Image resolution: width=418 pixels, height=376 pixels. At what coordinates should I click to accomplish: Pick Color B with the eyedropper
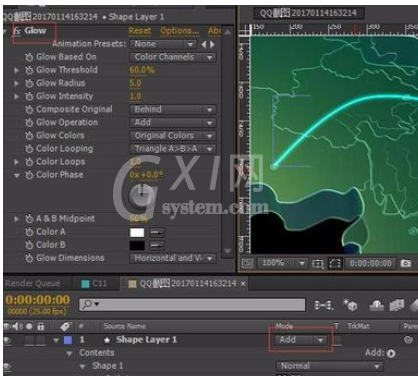tap(157, 246)
